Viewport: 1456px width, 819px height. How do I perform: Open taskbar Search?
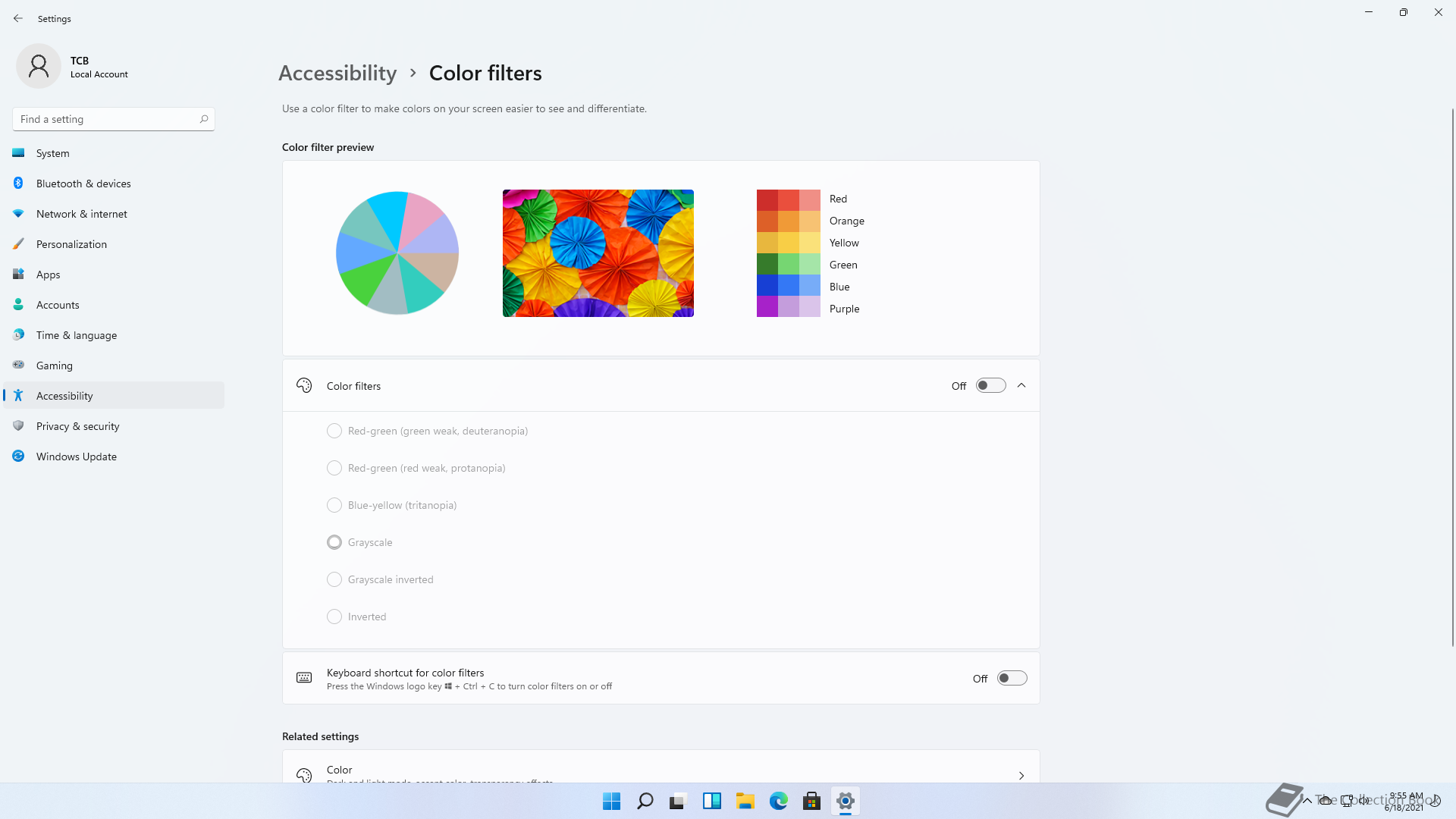(x=645, y=801)
